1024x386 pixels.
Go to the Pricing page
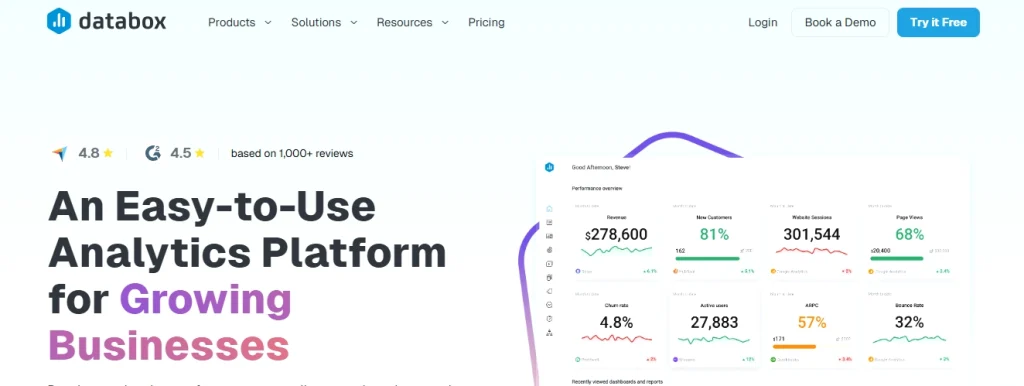pyautogui.click(x=487, y=22)
